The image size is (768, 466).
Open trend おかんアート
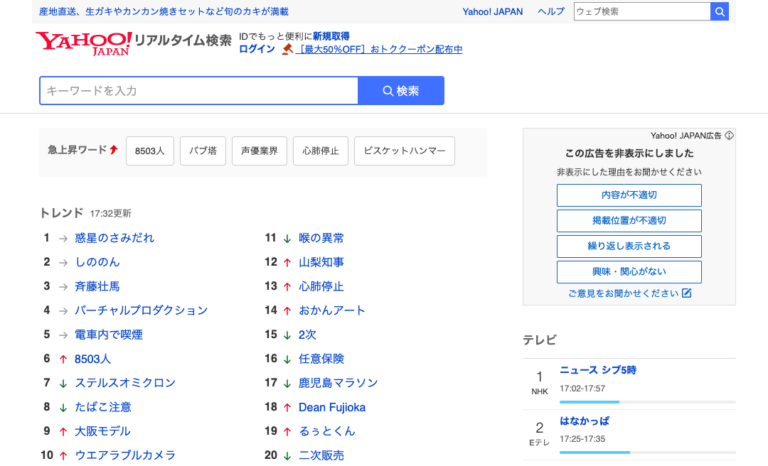tap(332, 310)
